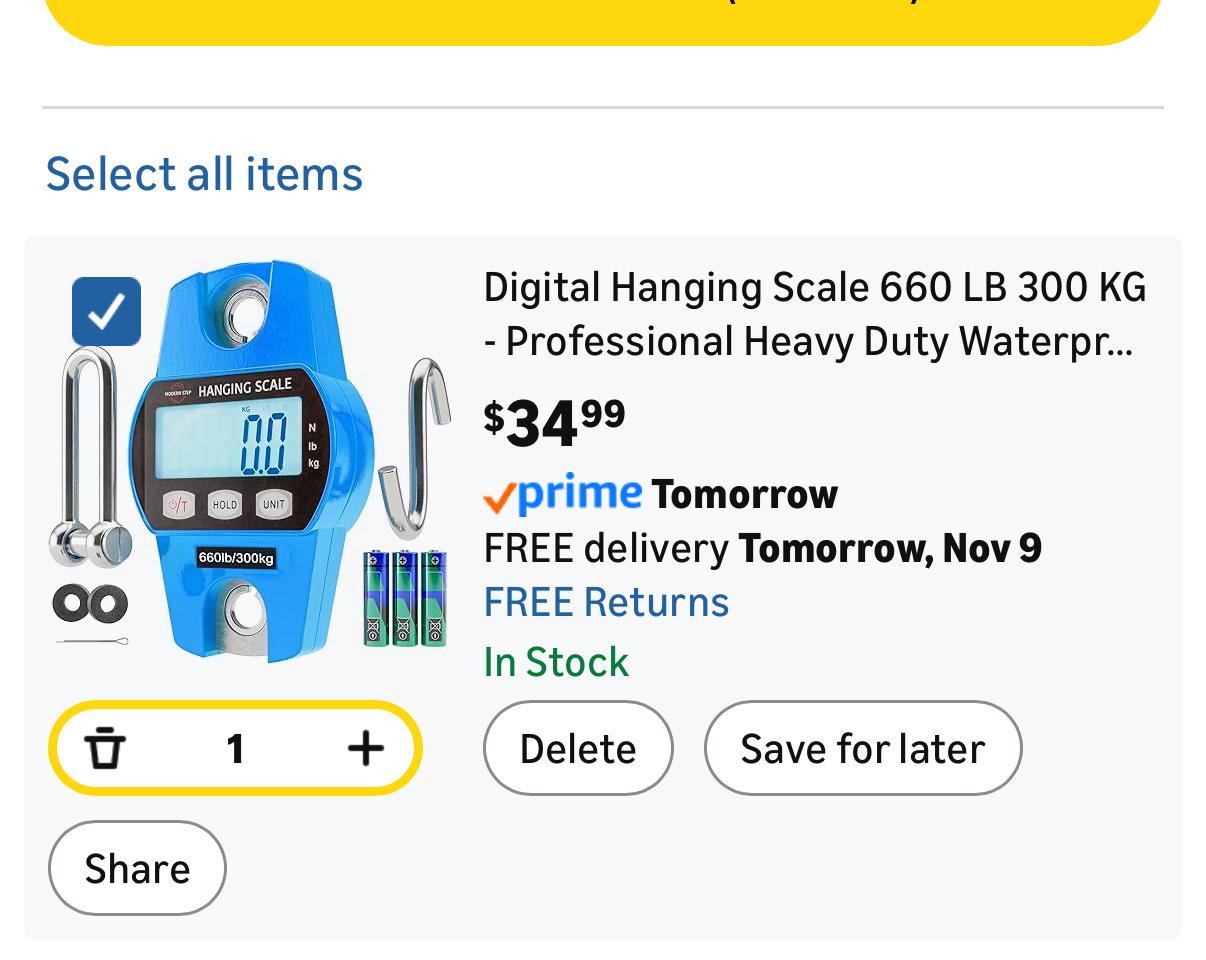Open the Digital Hanging Scale product title
Image resolution: width=1206 pixels, height=960 pixels.
point(814,314)
